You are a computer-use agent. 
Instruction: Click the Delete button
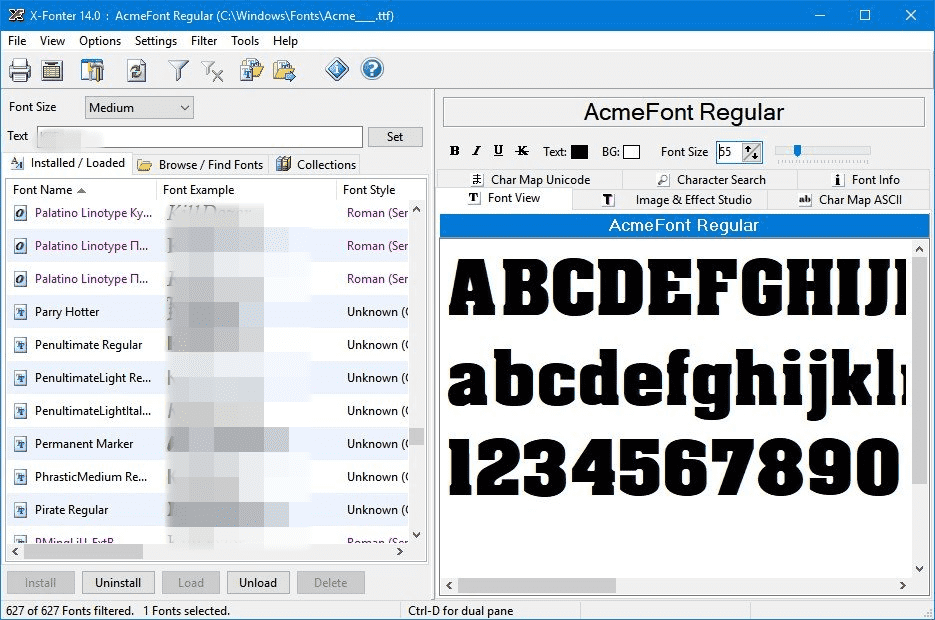tap(330, 582)
